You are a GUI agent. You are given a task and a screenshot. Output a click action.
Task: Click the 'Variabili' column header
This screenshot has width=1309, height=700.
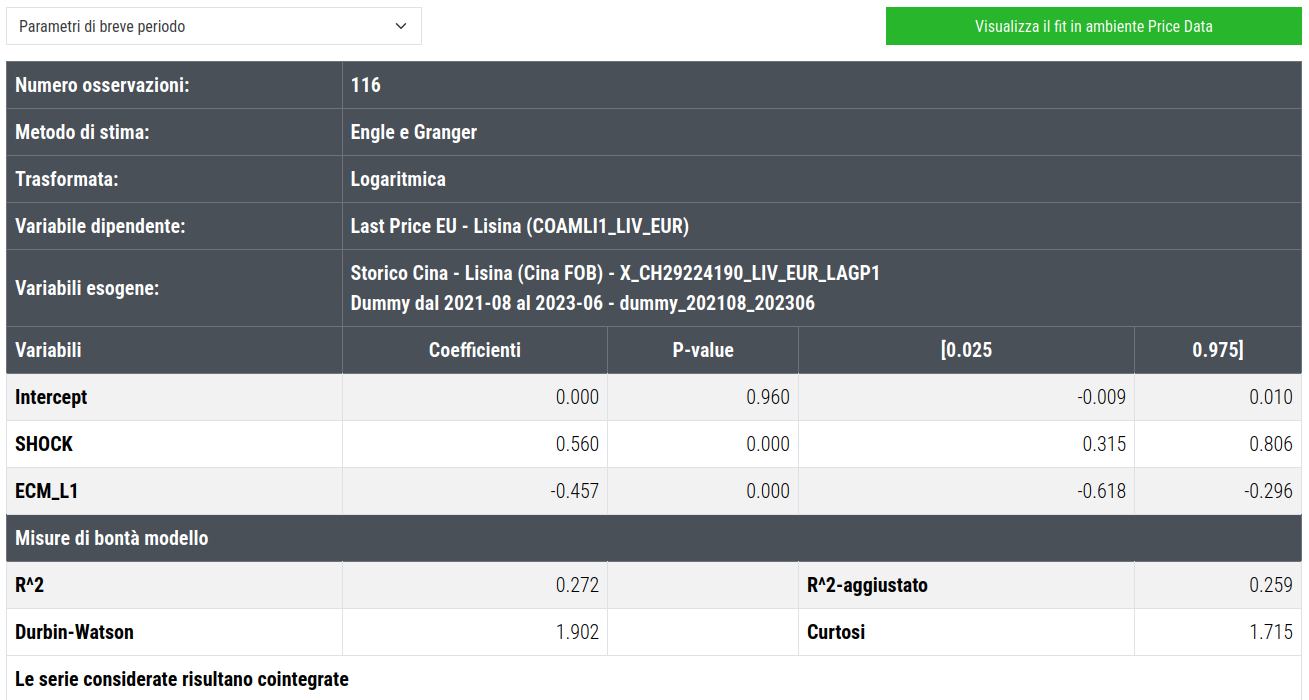(48, 350)
